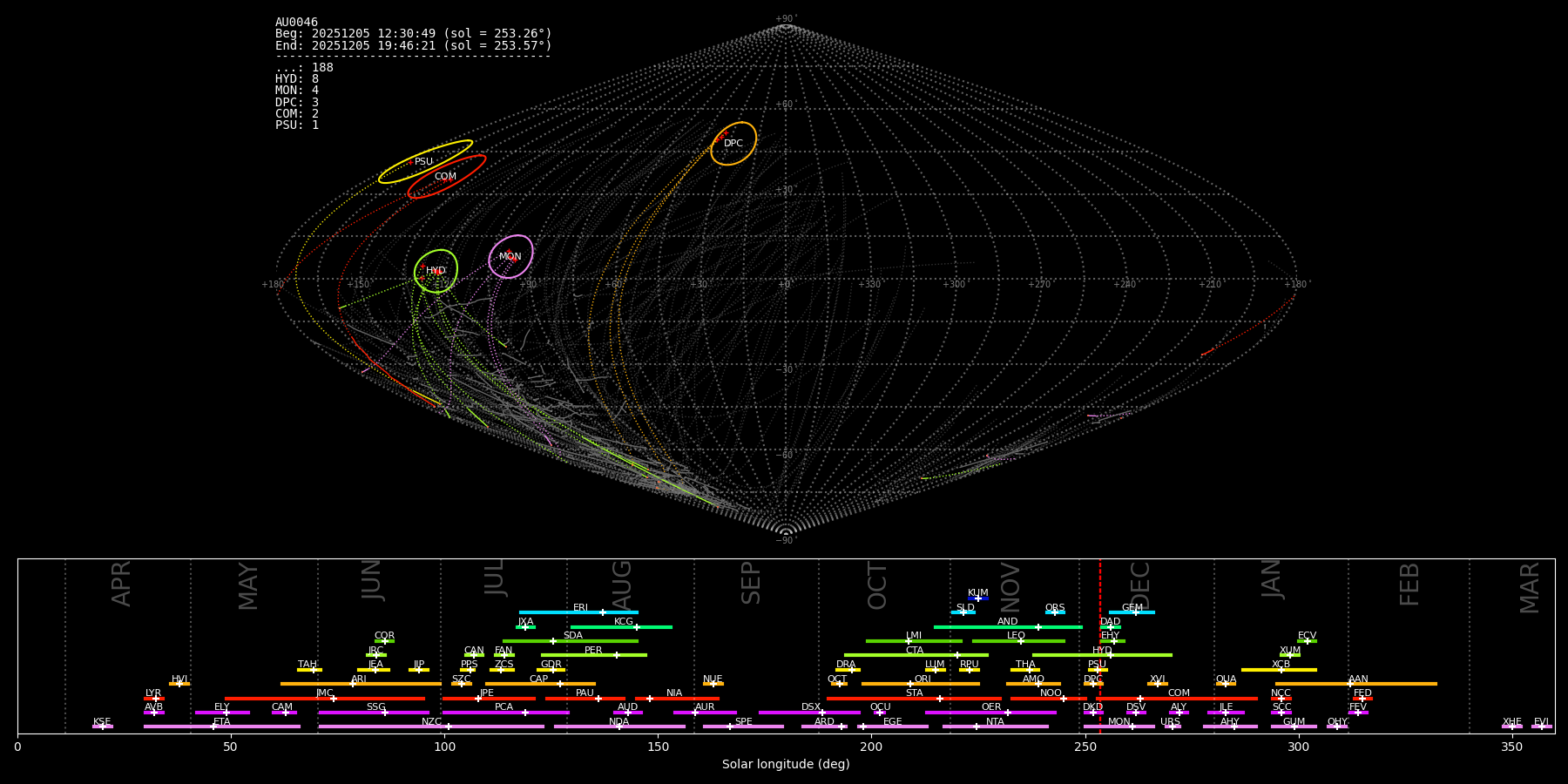The width and height of the screenshot is (1568, 784).
Task: Click the 'Solar longitude (deg)' axis title
Action: coord(786,765)
